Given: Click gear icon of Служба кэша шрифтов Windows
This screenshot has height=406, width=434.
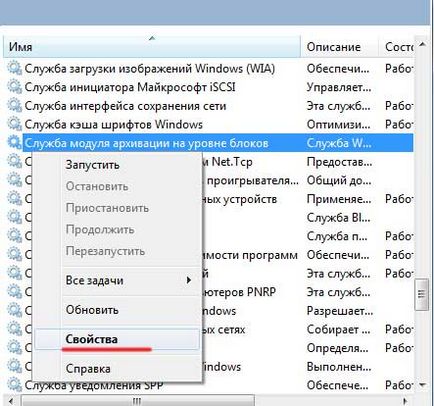Looking at the screenshot, I should pyautogui.click(x=14, y=124).
